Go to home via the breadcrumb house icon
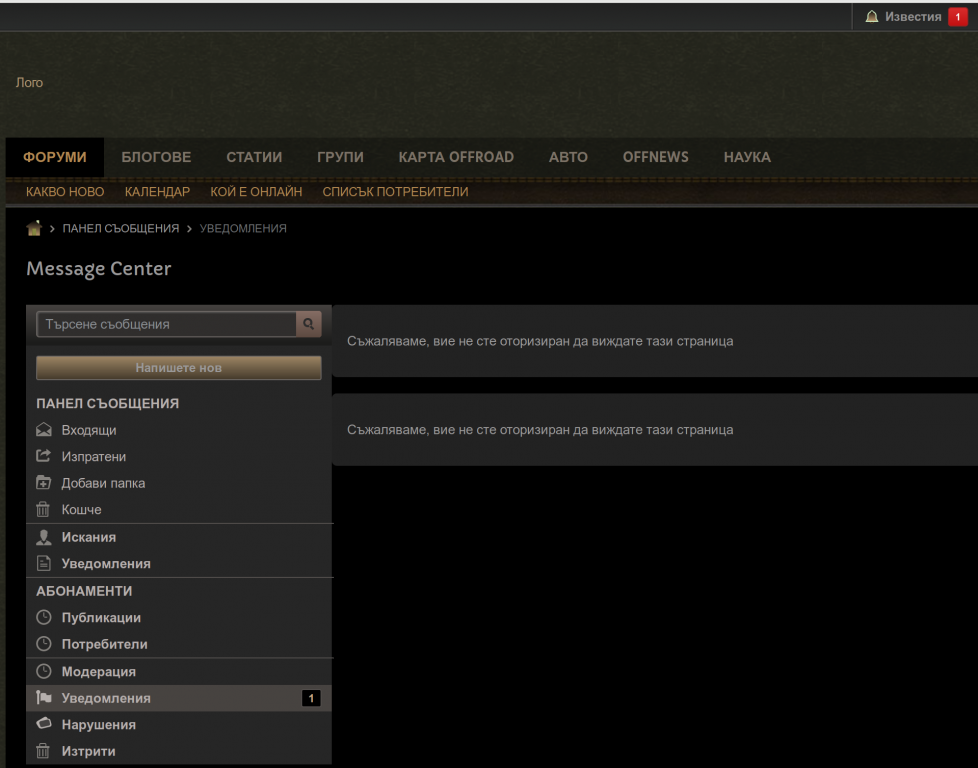Screen dimensions: 978x768 [x=34, y=228]
